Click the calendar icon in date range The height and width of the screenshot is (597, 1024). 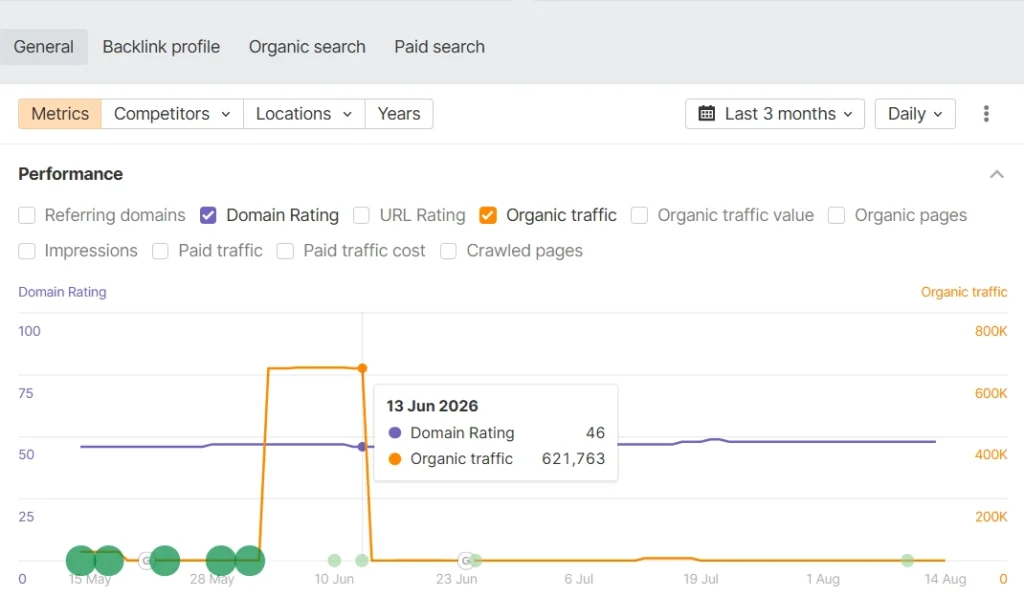707,114
